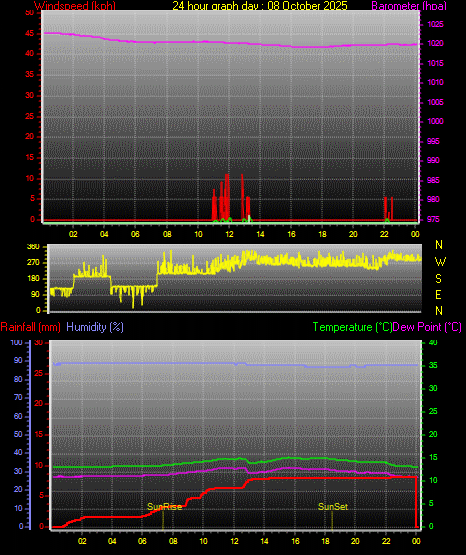The image size is (466, 555).
Task: Click the 100 humidity axis value
Action: (17, 342)
